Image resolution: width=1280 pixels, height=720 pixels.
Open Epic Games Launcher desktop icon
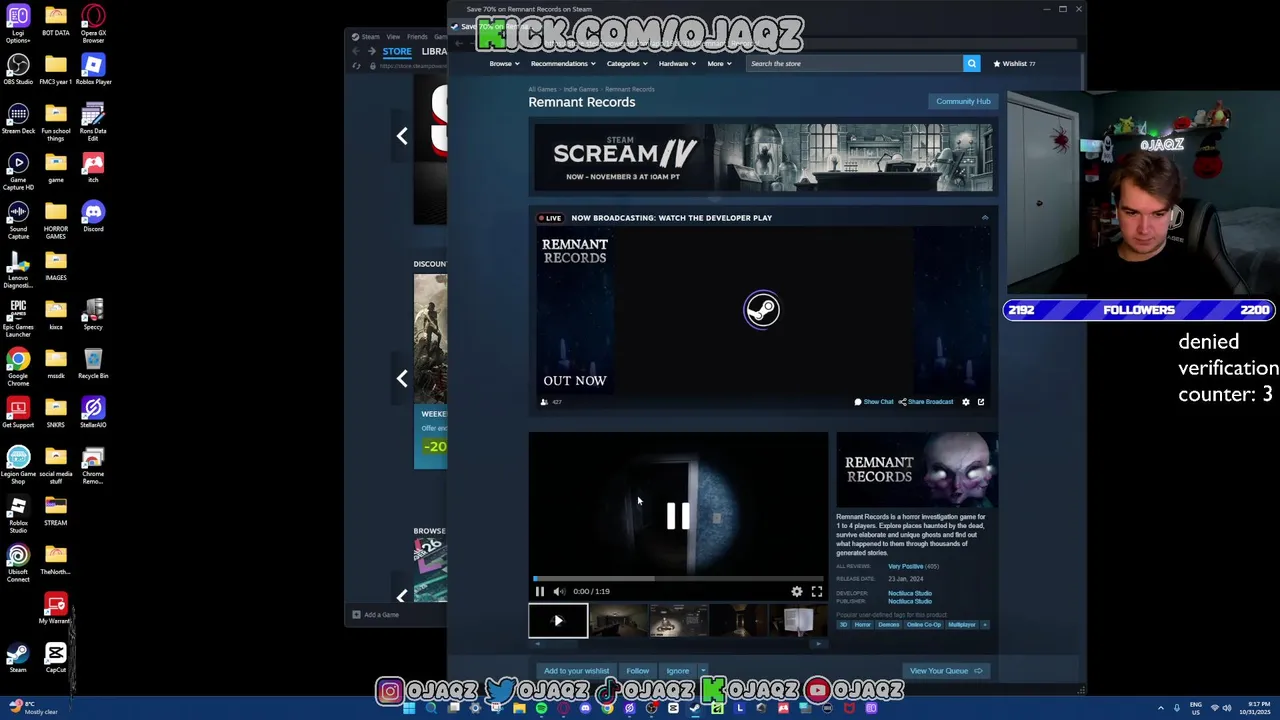point(18,318)
